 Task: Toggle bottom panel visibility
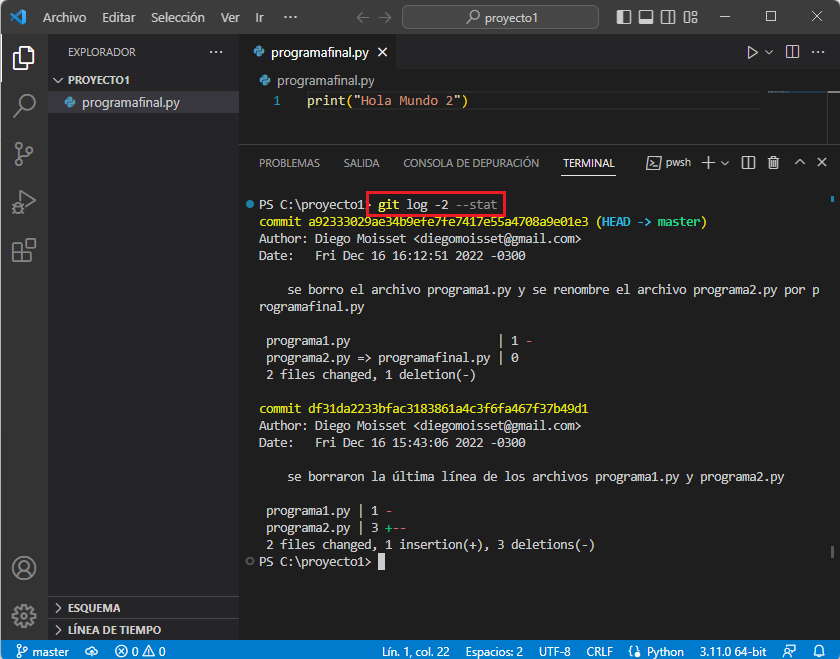pos(646,17)
